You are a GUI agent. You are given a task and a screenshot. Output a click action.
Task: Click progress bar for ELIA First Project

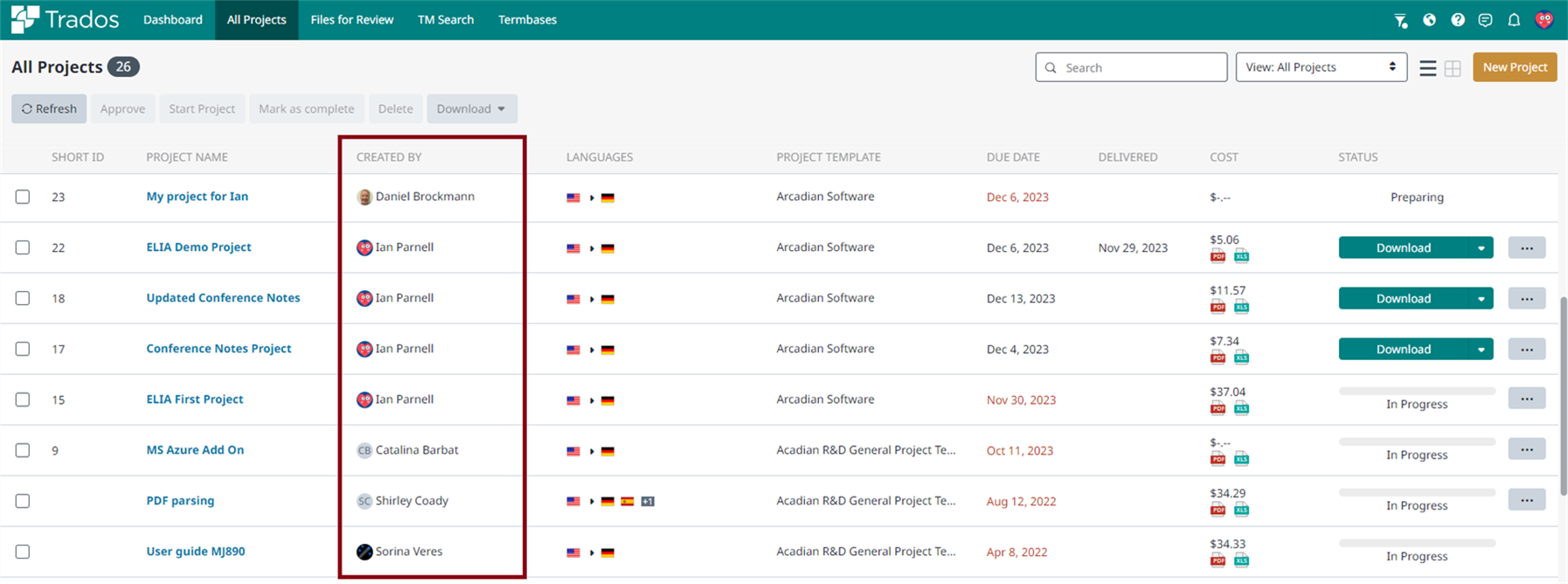pyautogui.click(x=1417, y=392)
